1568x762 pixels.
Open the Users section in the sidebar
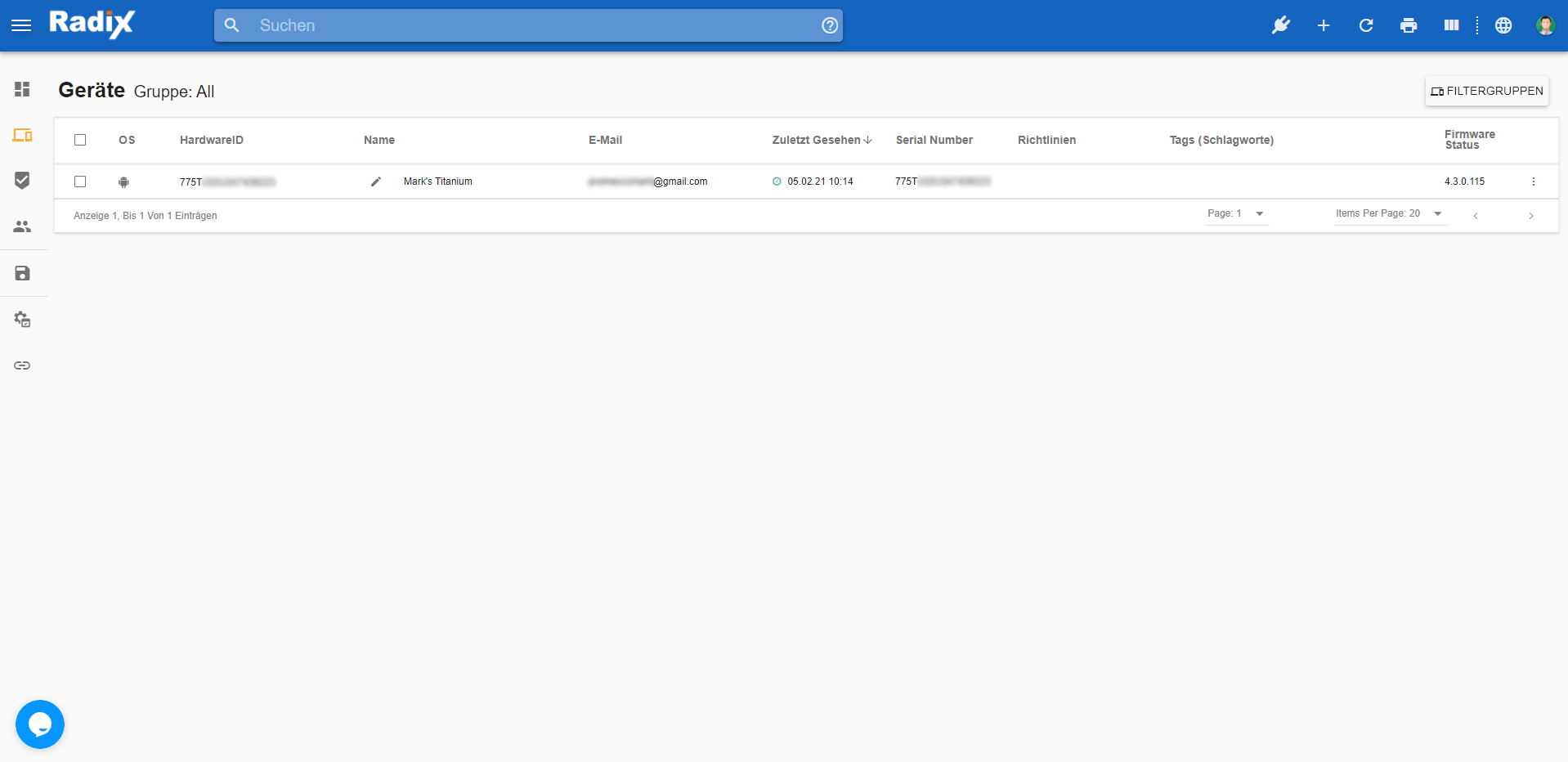click(22, 226)
